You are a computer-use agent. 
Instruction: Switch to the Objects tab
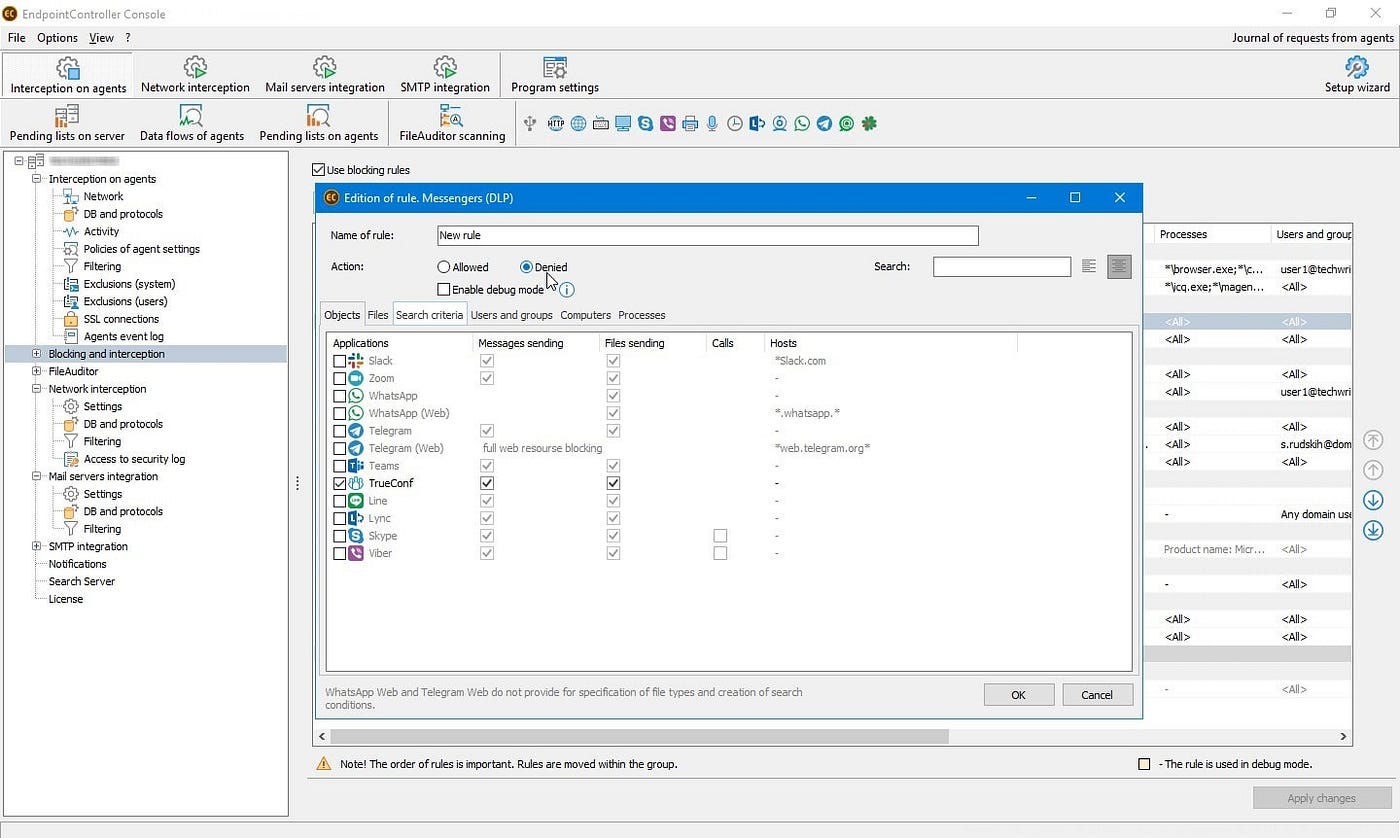343,315
